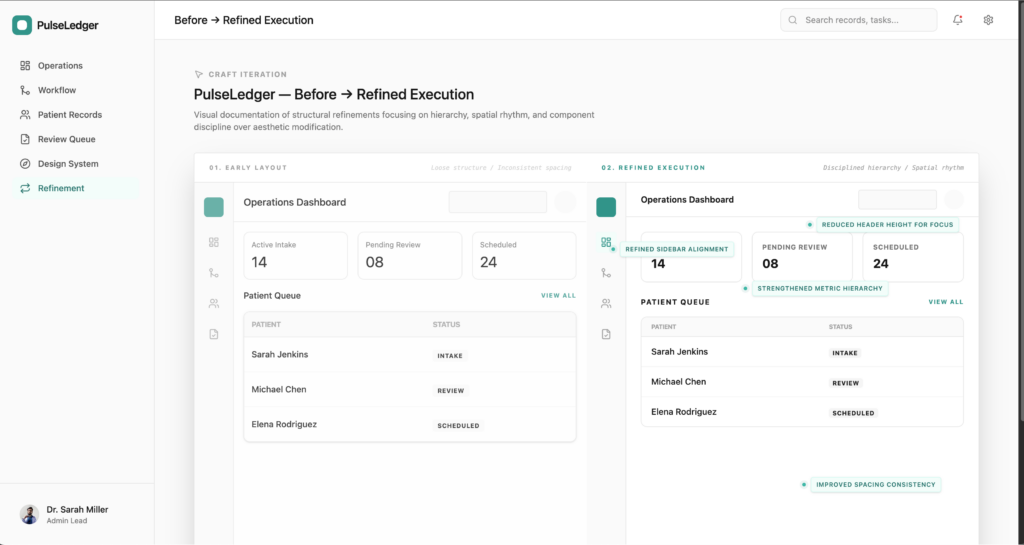
Task: Click the Early Layout round avatar placeholder
Action: [565, 202]
